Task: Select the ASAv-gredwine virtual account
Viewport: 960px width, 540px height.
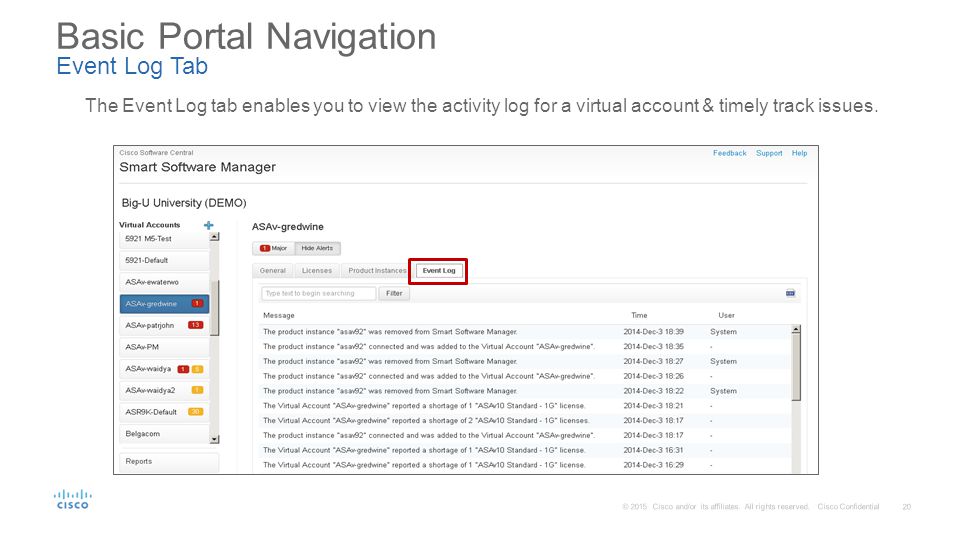Action: tap(164, 304)
